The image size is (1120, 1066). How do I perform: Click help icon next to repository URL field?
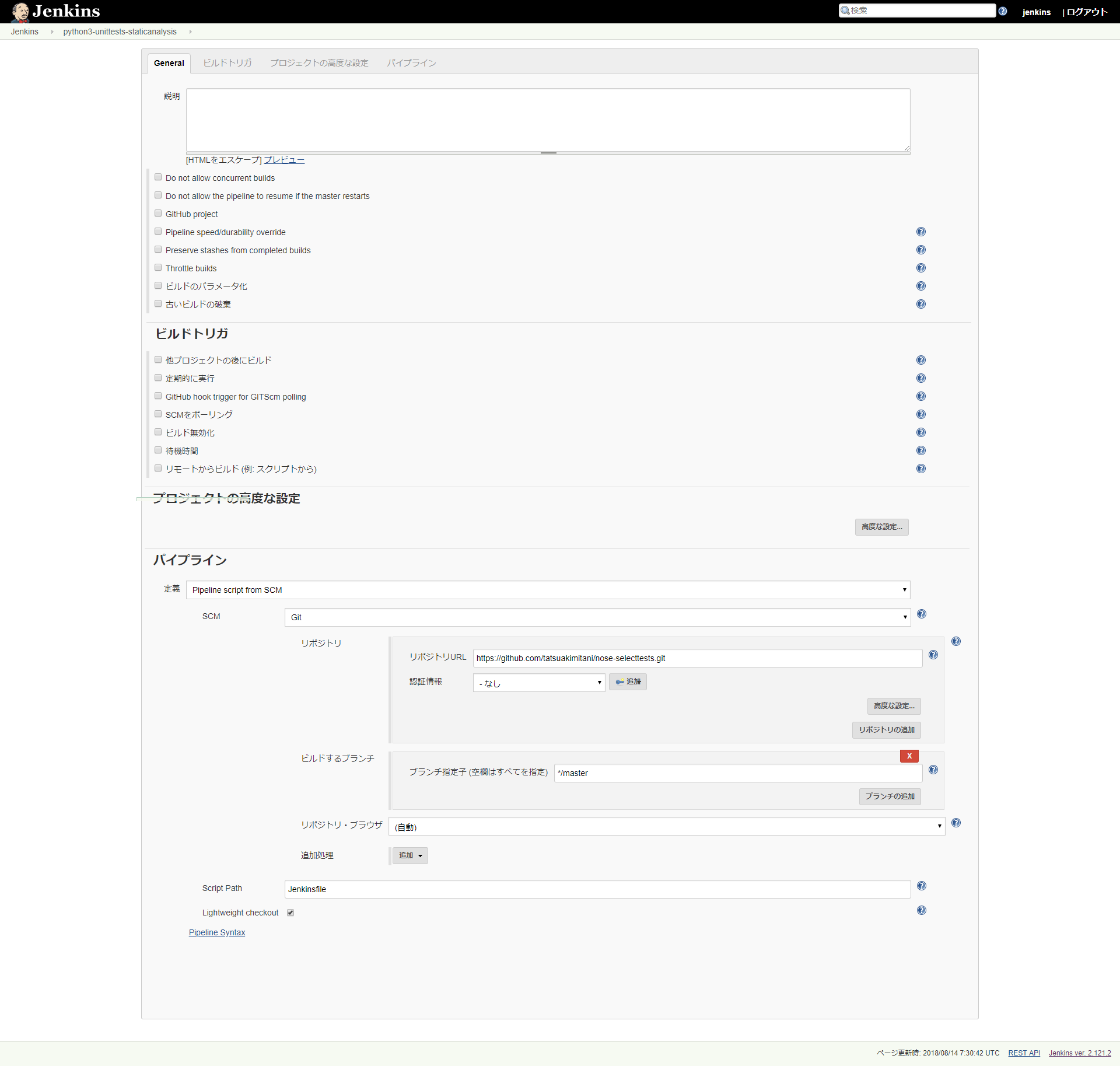933,655
